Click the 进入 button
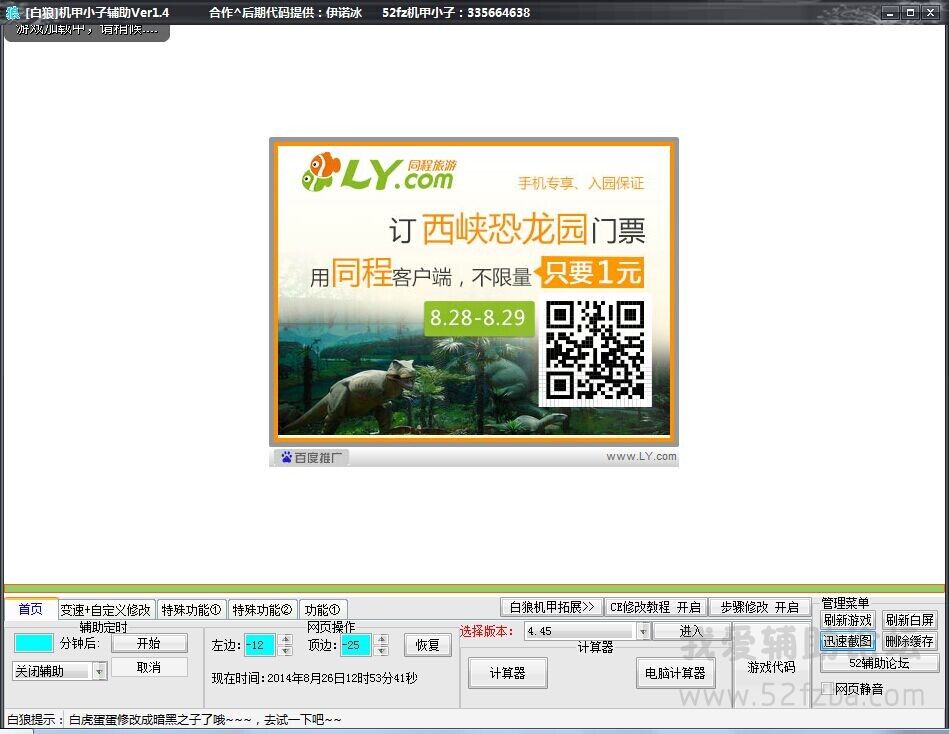Viewport: 949px width, 734px height. point(691,631)
